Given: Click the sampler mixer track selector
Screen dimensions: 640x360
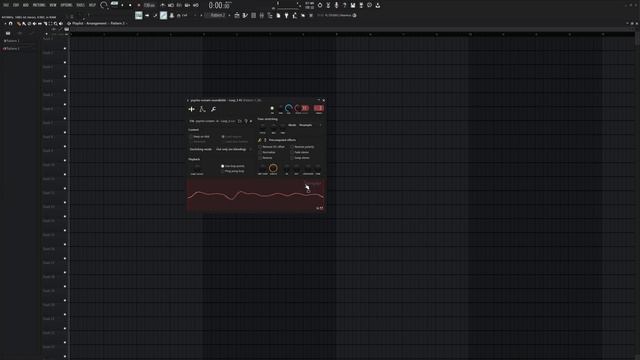Looking at the screenshot, I should tap(319, 108).
